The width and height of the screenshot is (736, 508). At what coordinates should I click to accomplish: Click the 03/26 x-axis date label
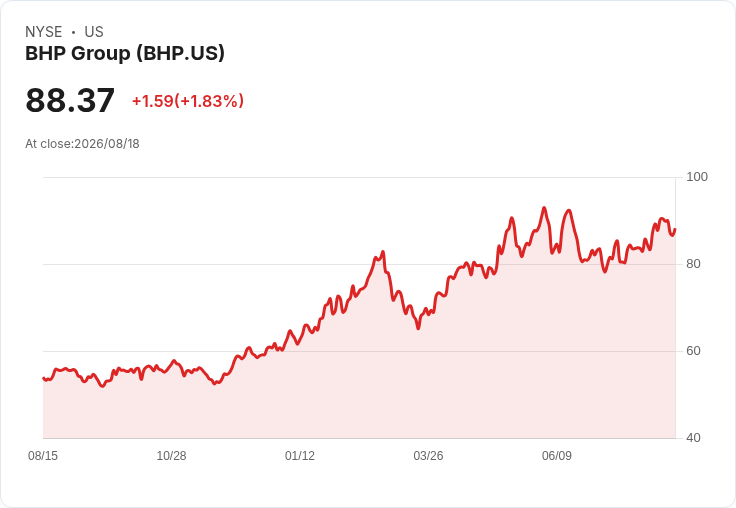click(x=428, y=455)
